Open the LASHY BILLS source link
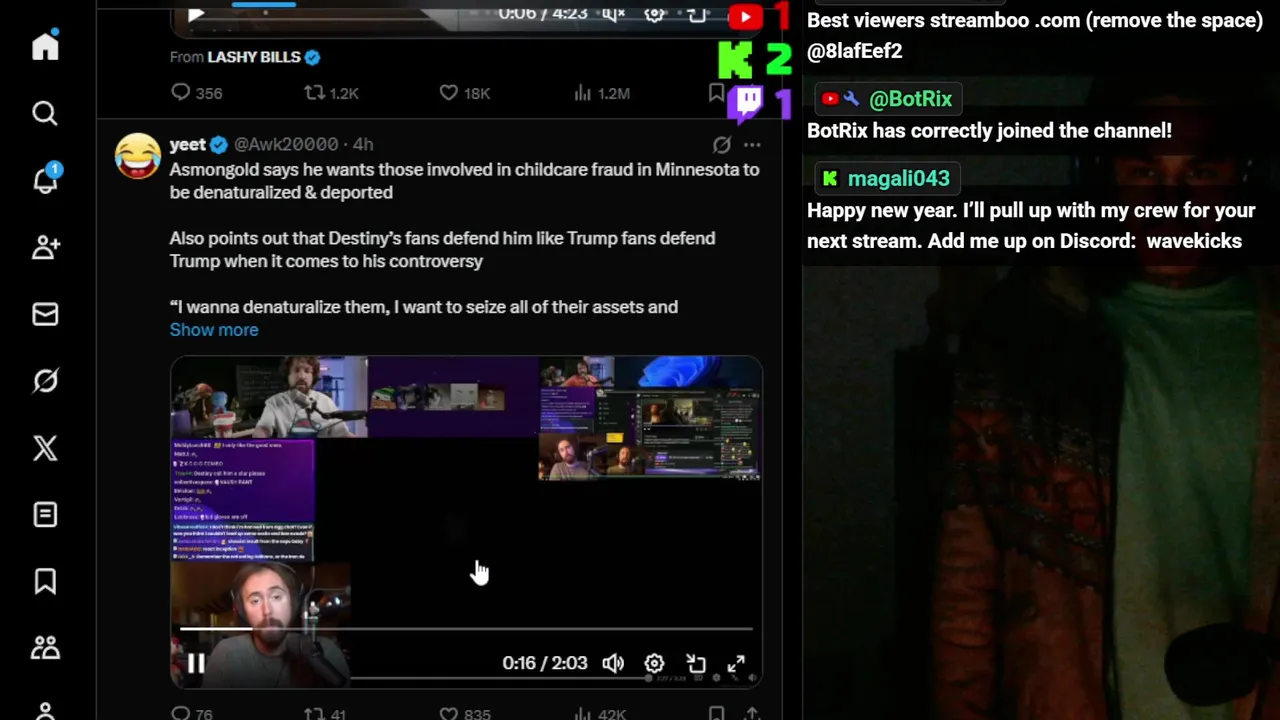The image size is (1280, 720). point(254,57)
